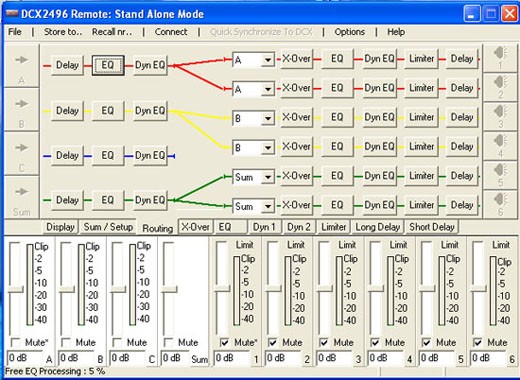Open output 3 source dropdown showing B
Viewport: 520px width, 380px height.
pos(268,118)
